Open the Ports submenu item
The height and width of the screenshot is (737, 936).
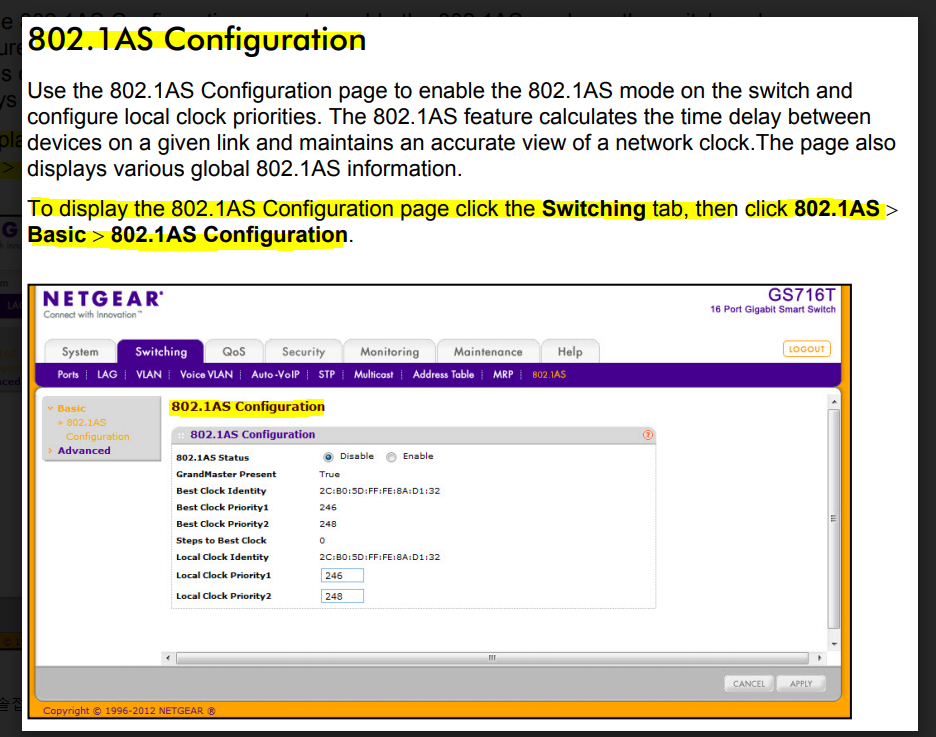click(68, 374)
